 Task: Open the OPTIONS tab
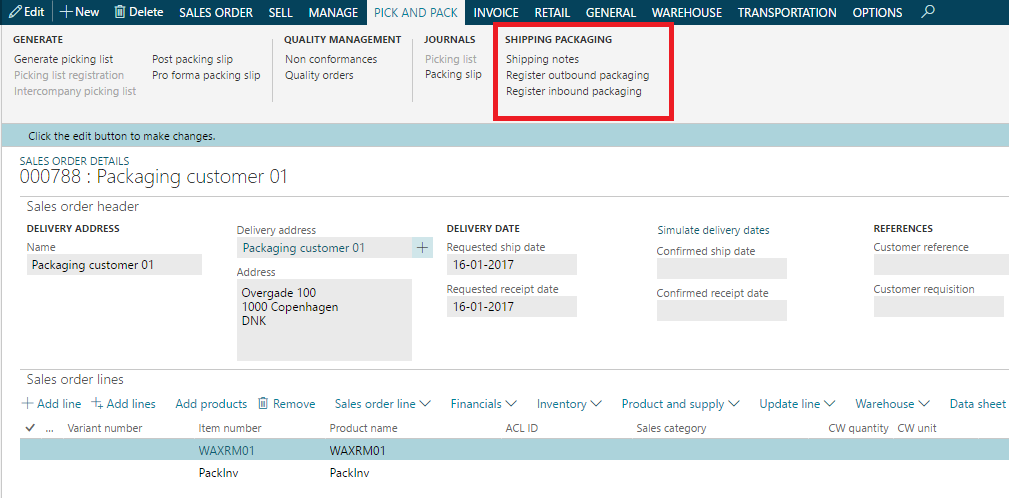coord(877,12)
